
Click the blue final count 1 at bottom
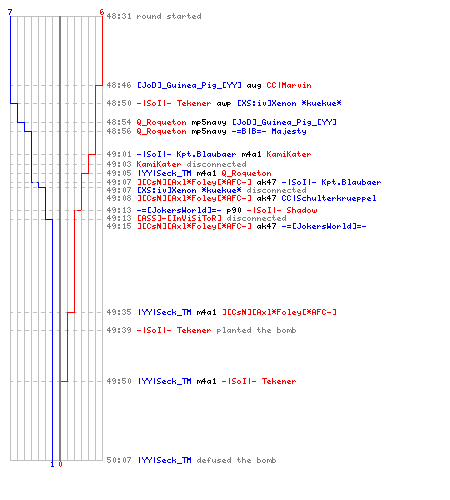[x=52, y=464]
